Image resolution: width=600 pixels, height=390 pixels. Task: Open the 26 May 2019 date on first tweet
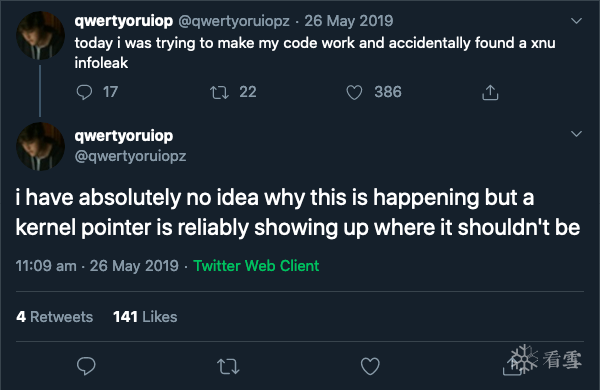pos(349,21)
